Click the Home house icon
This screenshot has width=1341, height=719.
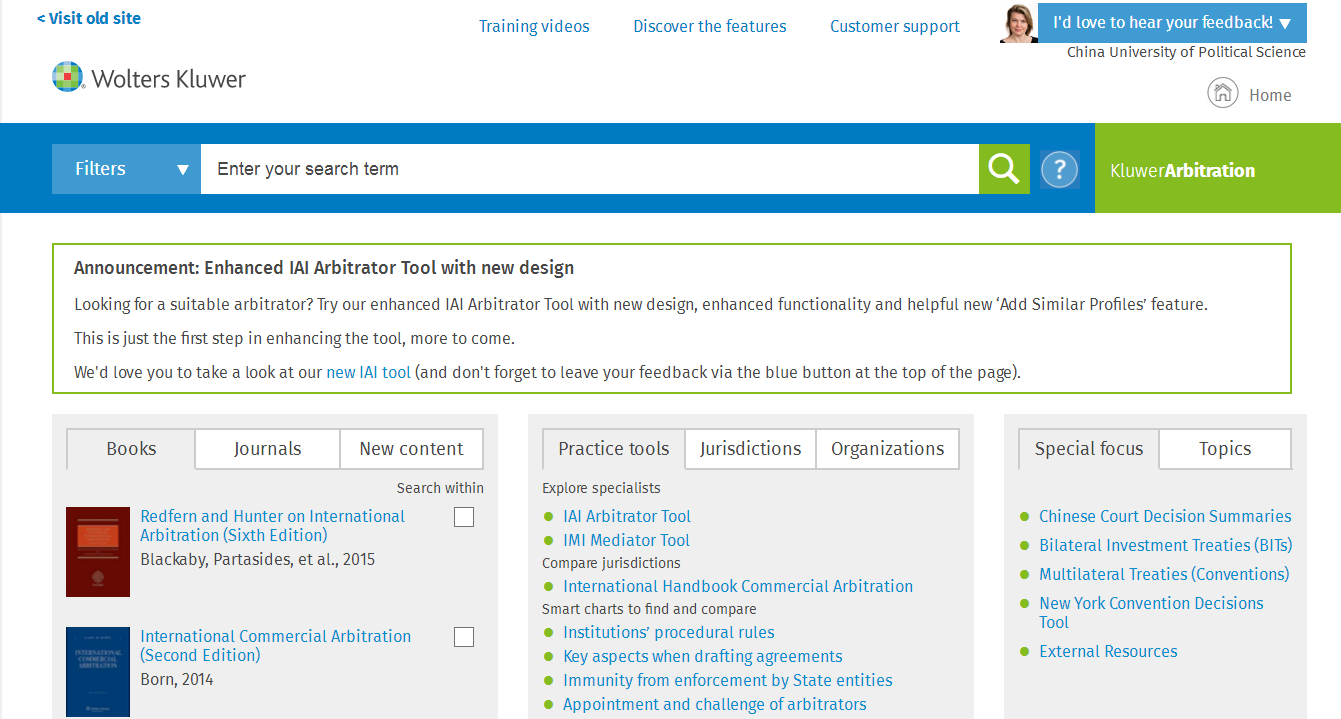coord(1222,94)
